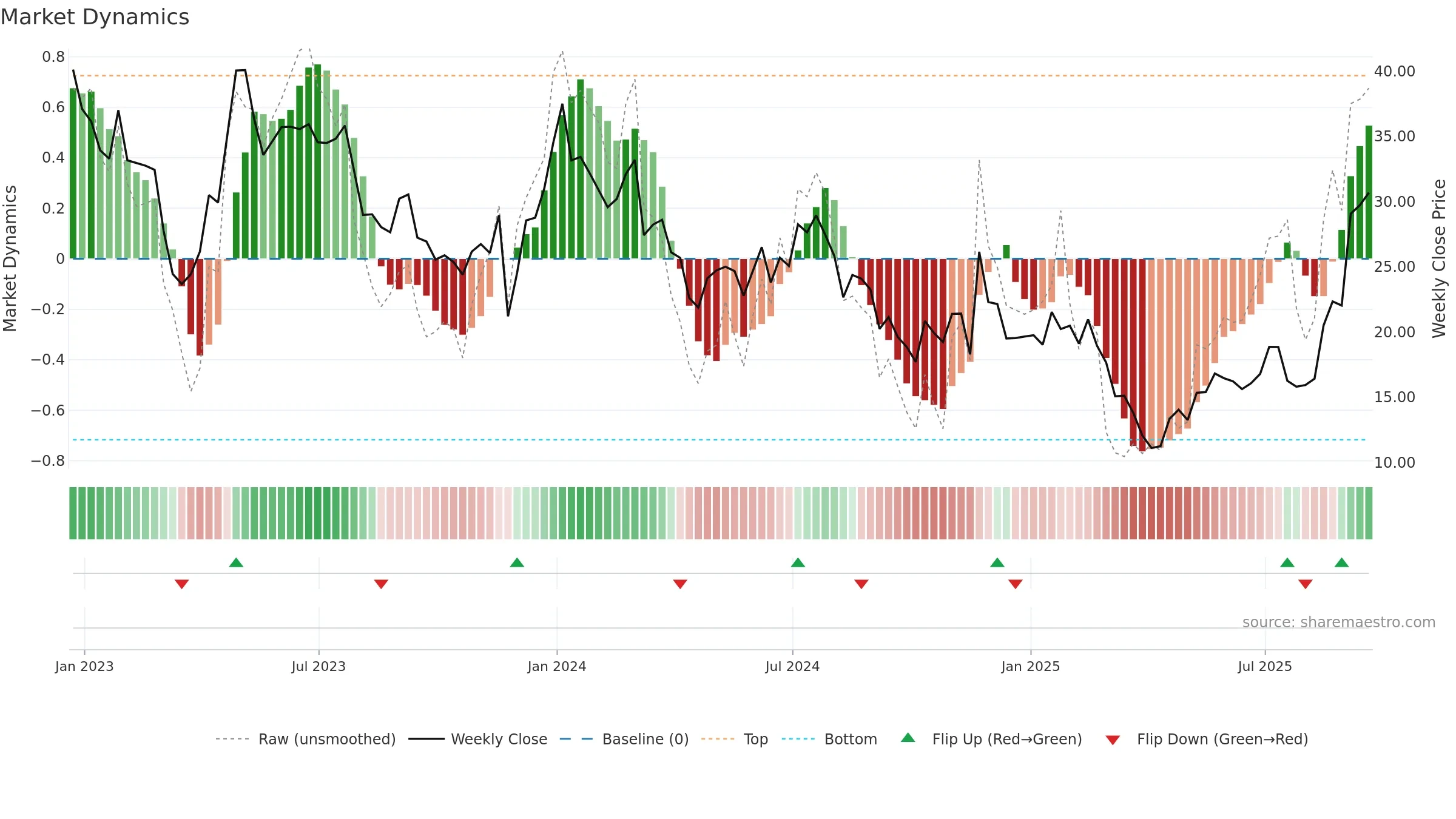Click the Weekly Close Price axis title
This screenshot has height=819, width=1456.
[1439, 258]
